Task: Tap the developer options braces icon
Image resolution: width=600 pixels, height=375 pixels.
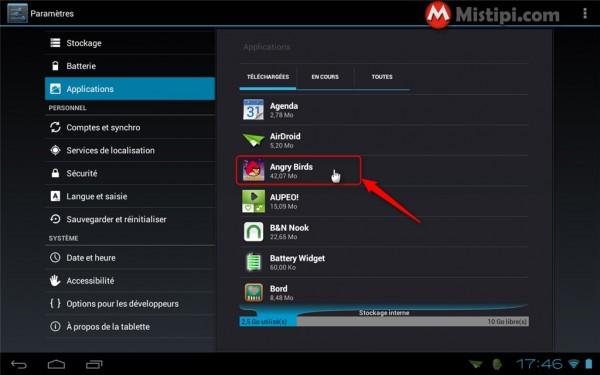Action: point(55,303)
